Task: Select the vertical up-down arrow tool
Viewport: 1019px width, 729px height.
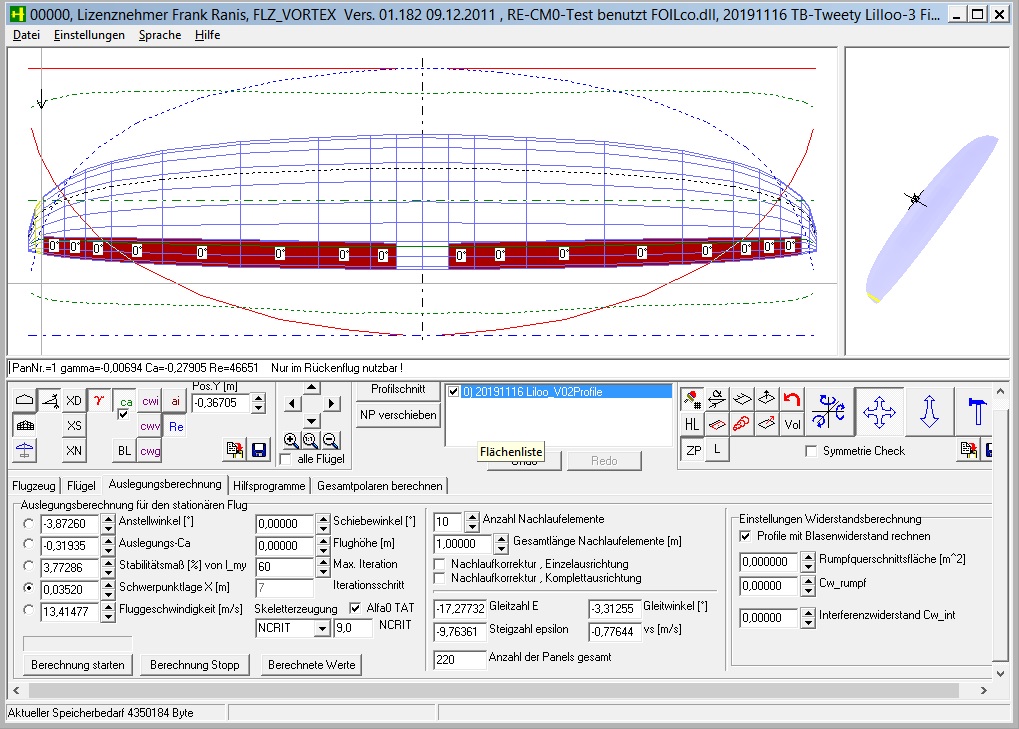Action: pyautogui.click(x=930, y=412)
